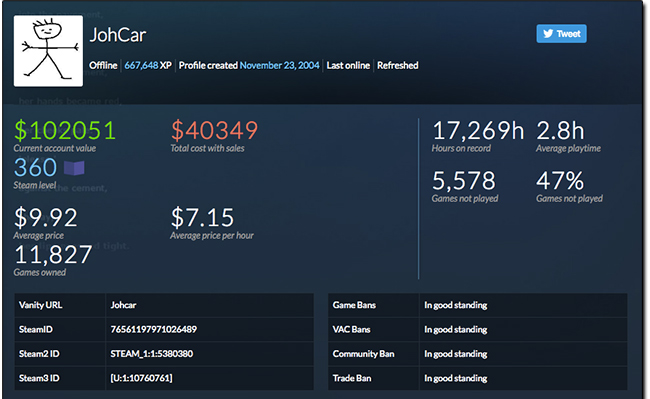Click the Total cost with sales caption
This screenshot has width=650, height=399.
(207, 148)
